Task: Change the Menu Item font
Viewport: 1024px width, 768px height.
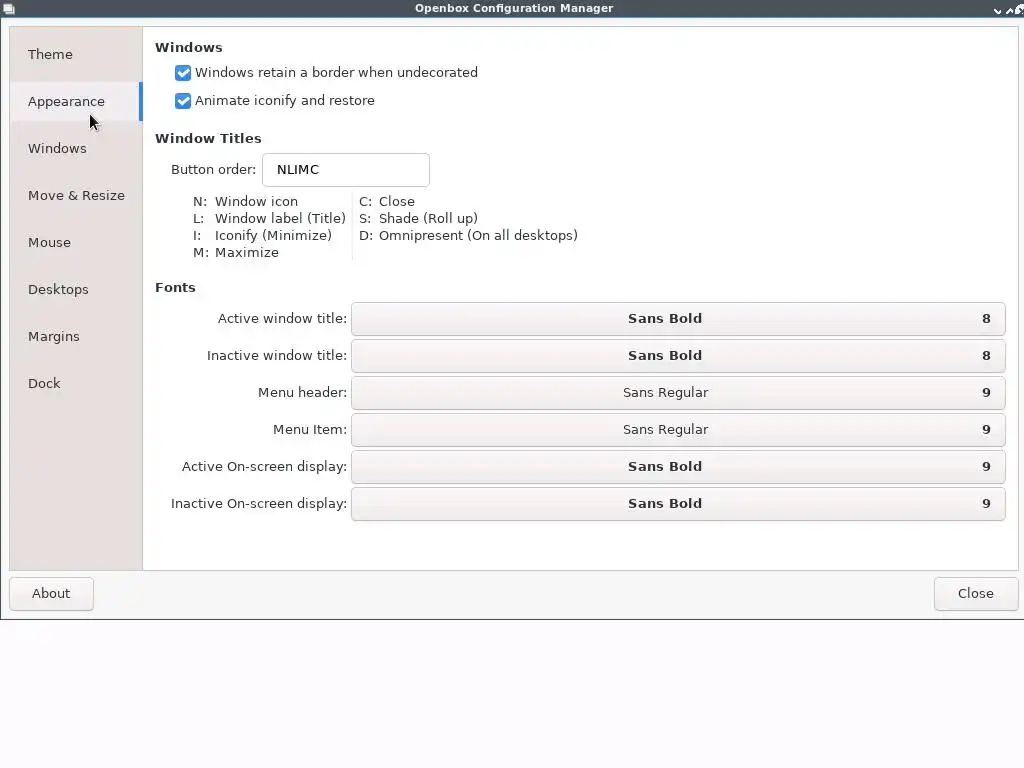Action: 678,430
